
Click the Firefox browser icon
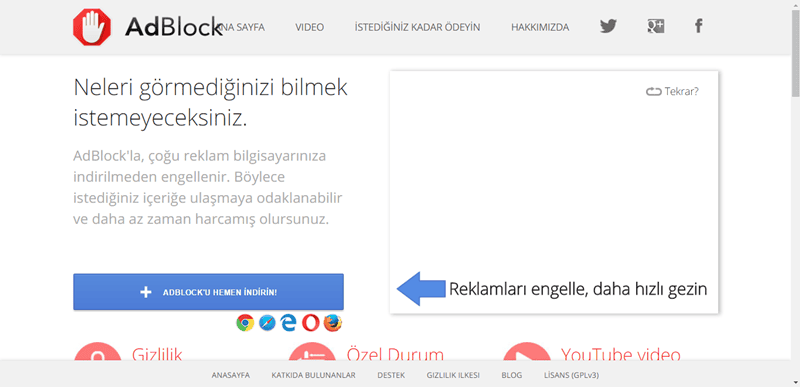pyautogui.click(x=333, y=323)
